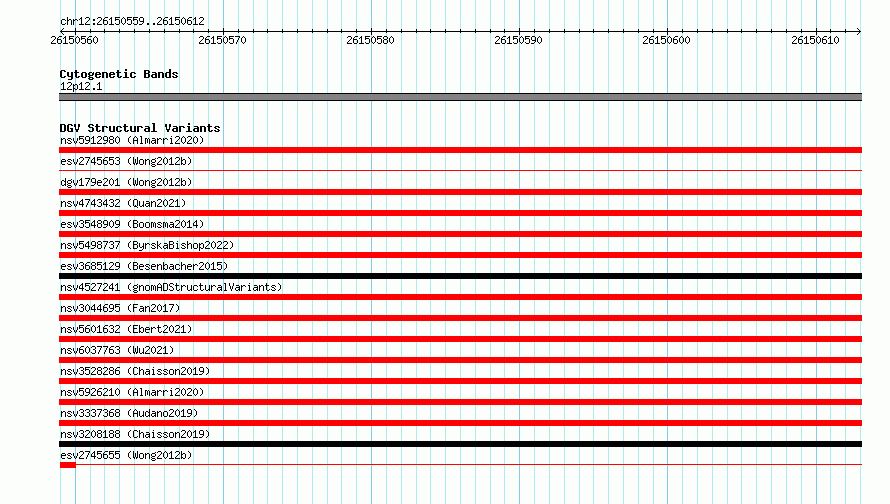
Task: Open variant esv3548909 (Boomsma2014) label
Action: point(132,224)
